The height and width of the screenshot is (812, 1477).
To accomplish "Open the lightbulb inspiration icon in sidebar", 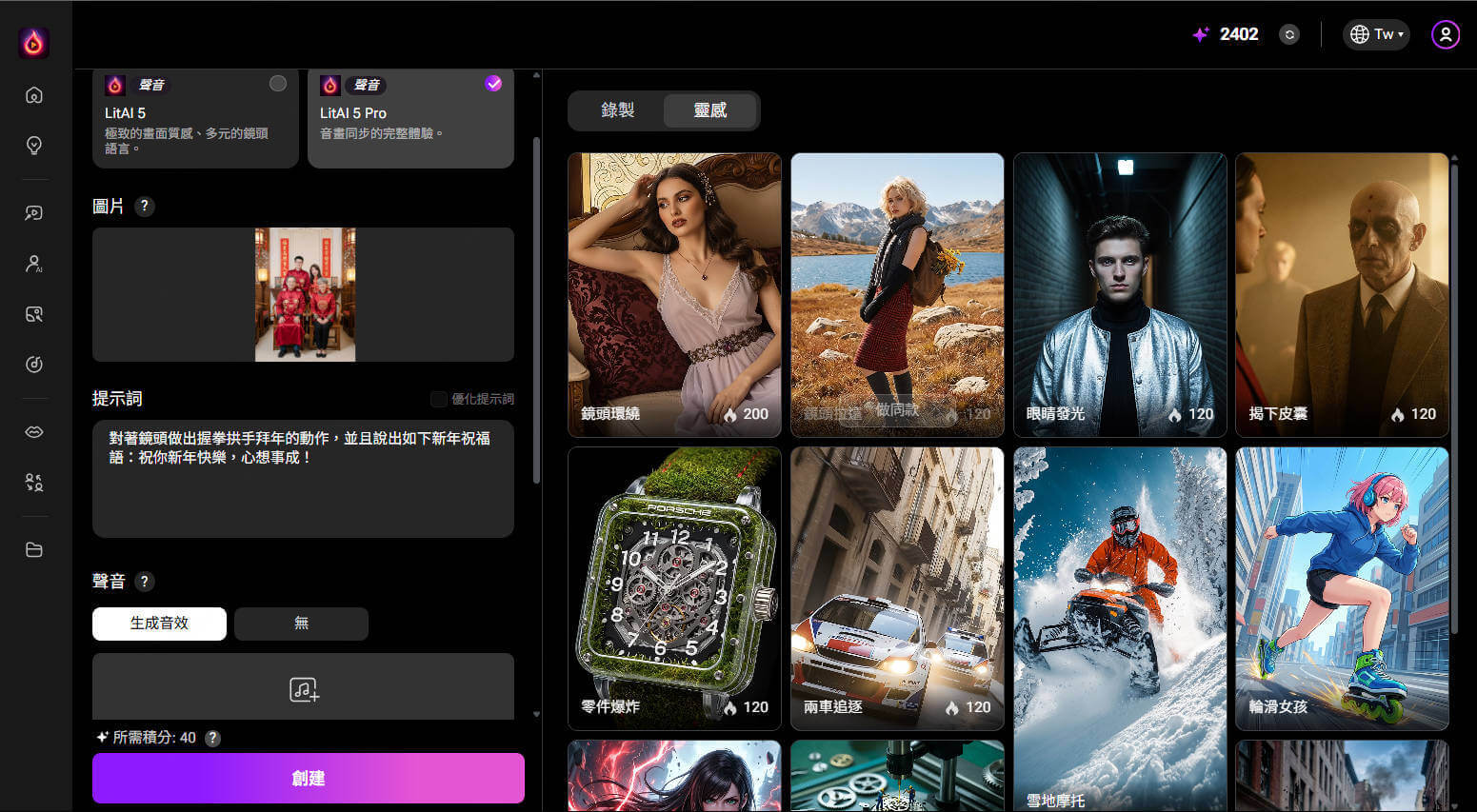I will (x=34, y=146).
